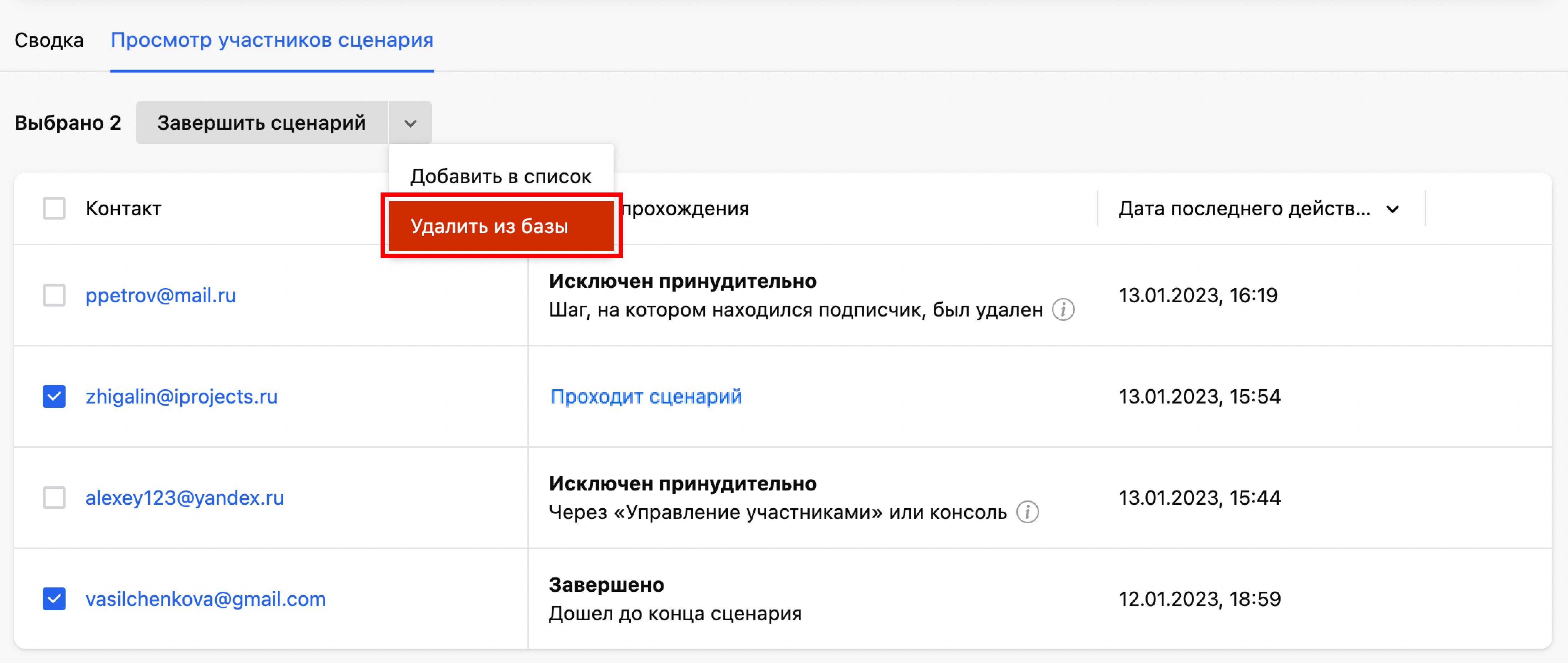
Task: Follow the Проходит сценарий status link
Action: [x=645, y=396]
